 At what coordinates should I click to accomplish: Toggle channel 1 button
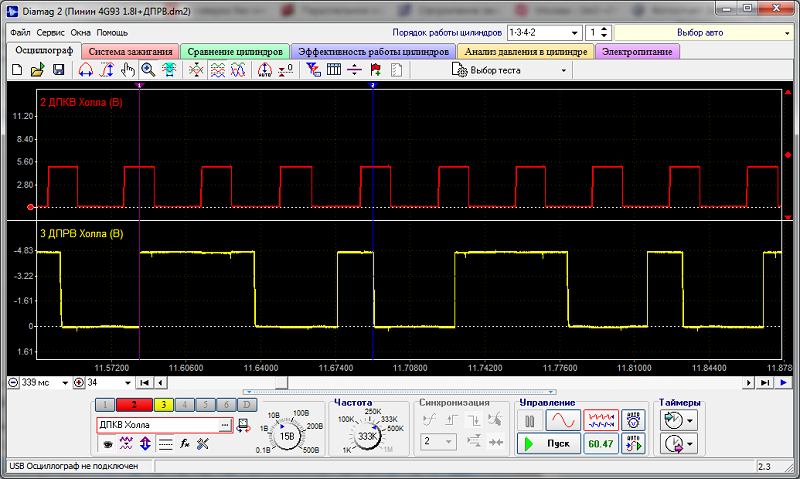[105, 405]
